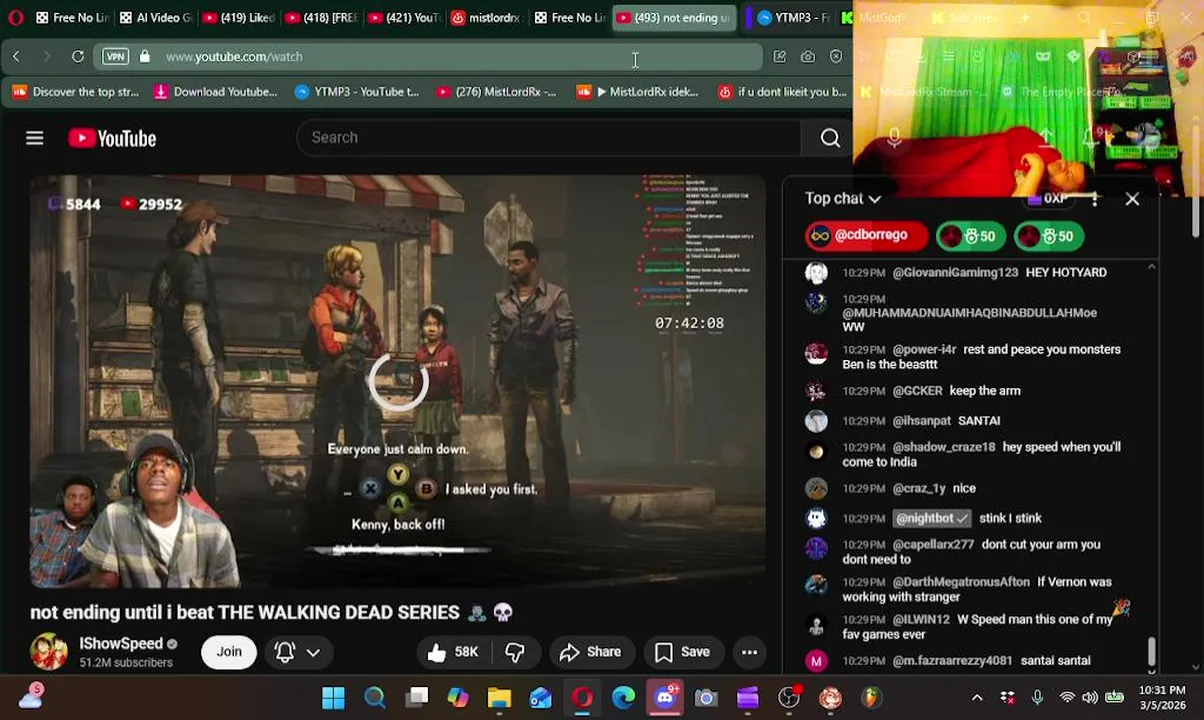Click the YouTube Search input field
The image size is (1204, 720).
coord(548,138)
